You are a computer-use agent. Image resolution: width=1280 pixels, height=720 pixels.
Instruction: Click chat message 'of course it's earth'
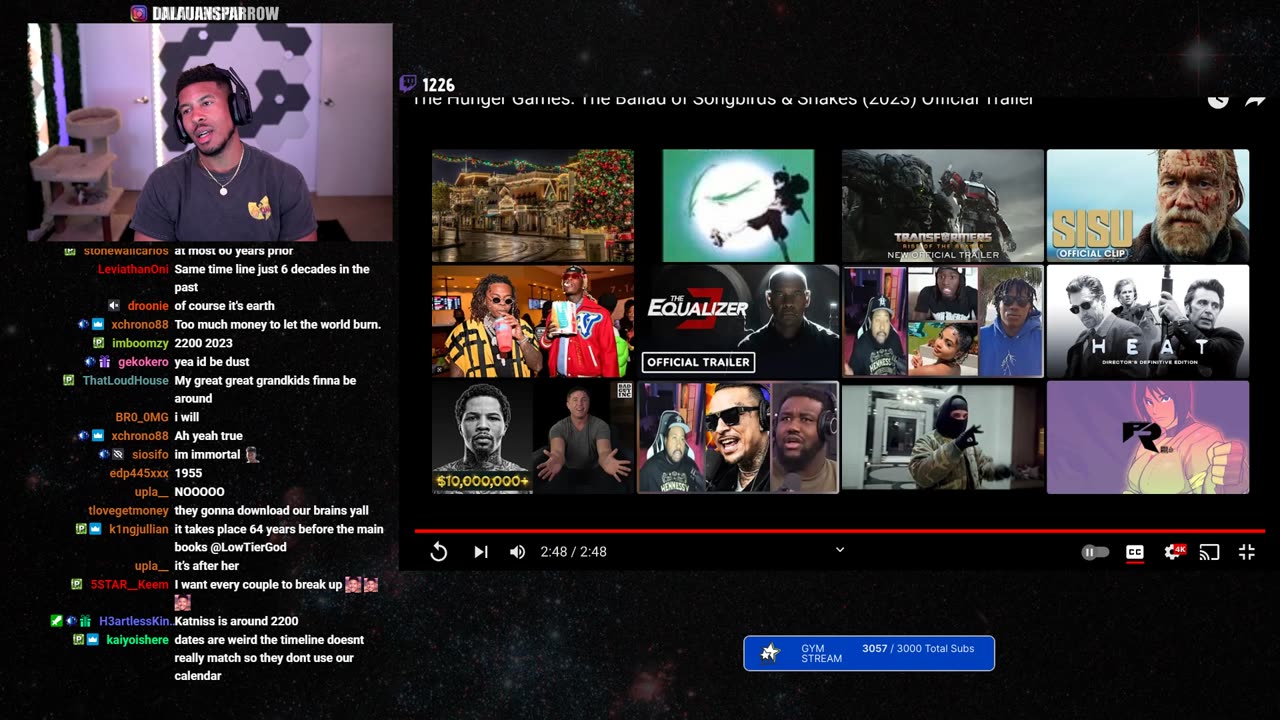click(x=224, y=306)
